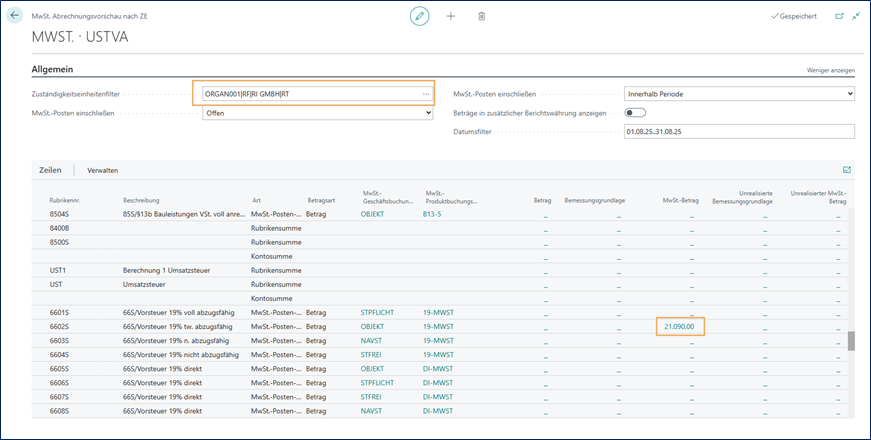Image resolution: width=871 pixels, height=440 pixels.
Task: Click OBJEKT link in row 6602S
Action: [372, 326]
